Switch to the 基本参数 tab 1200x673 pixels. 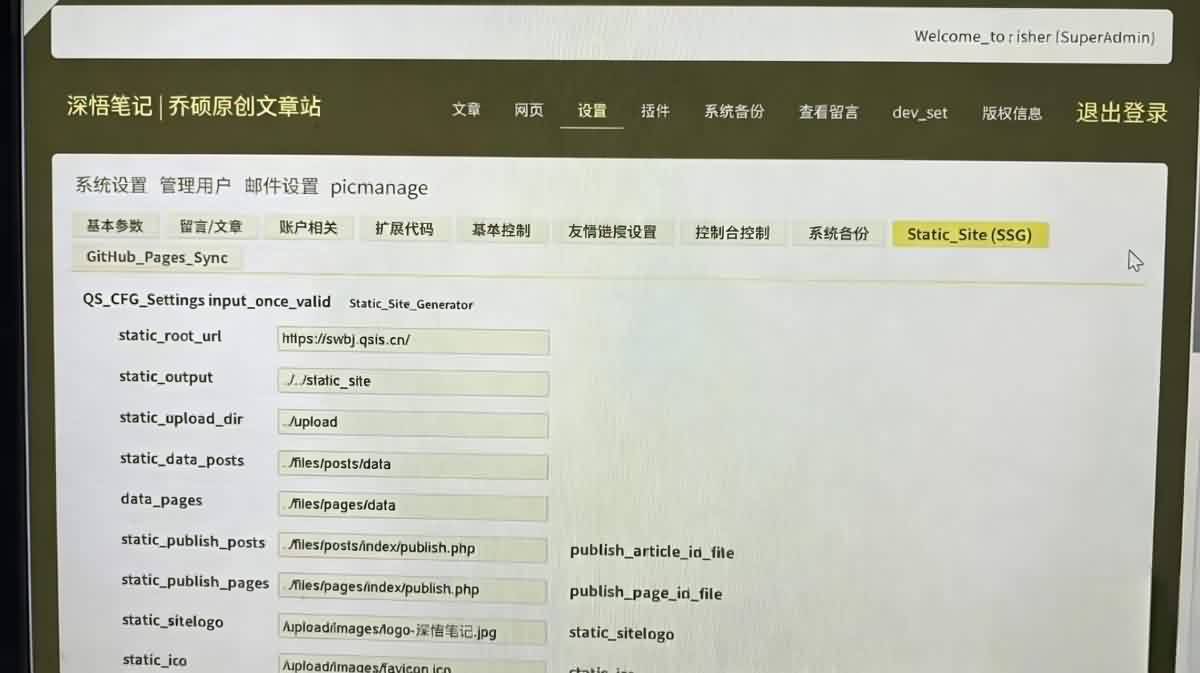pos(115,226)
